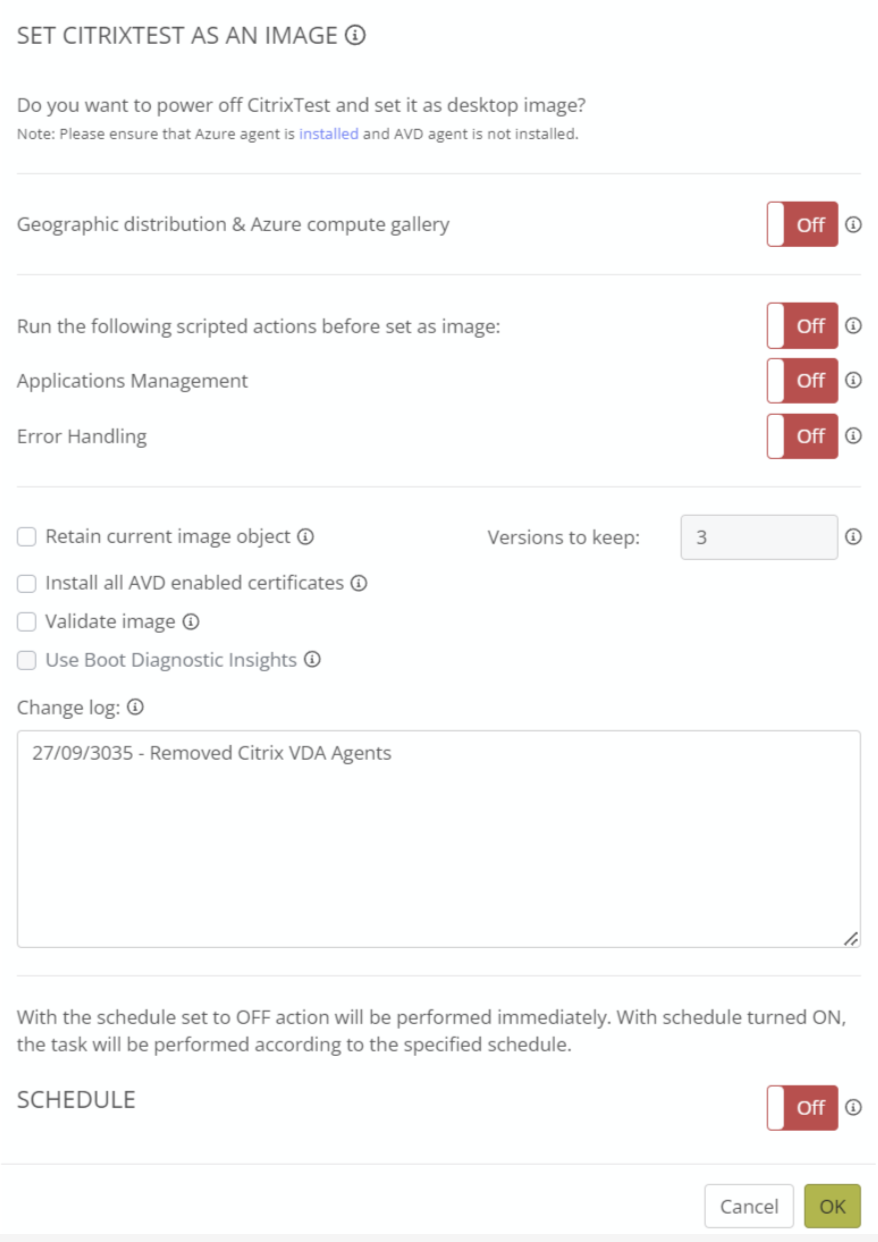Click info icon next to Retain current image object

click(306, 537)
